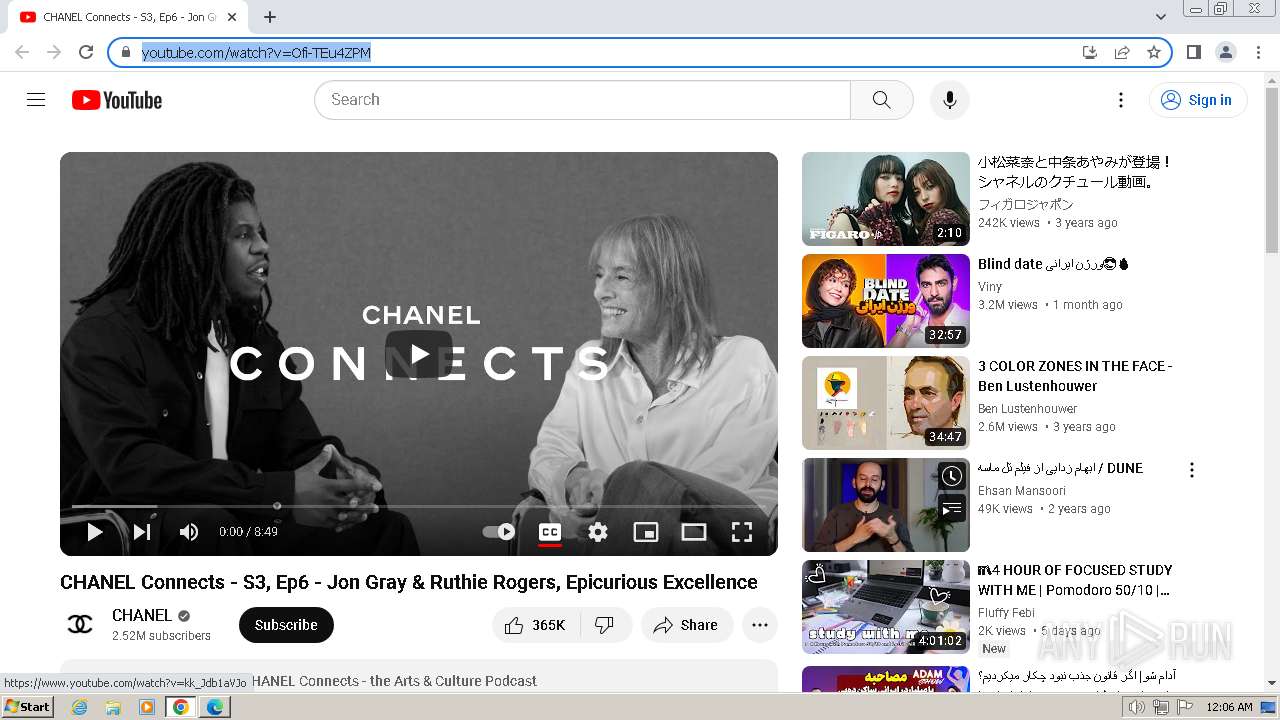This screenshot has width=1280, height=720.
Task: Open CHANEL channel avatar
Action: pos(80,625)
